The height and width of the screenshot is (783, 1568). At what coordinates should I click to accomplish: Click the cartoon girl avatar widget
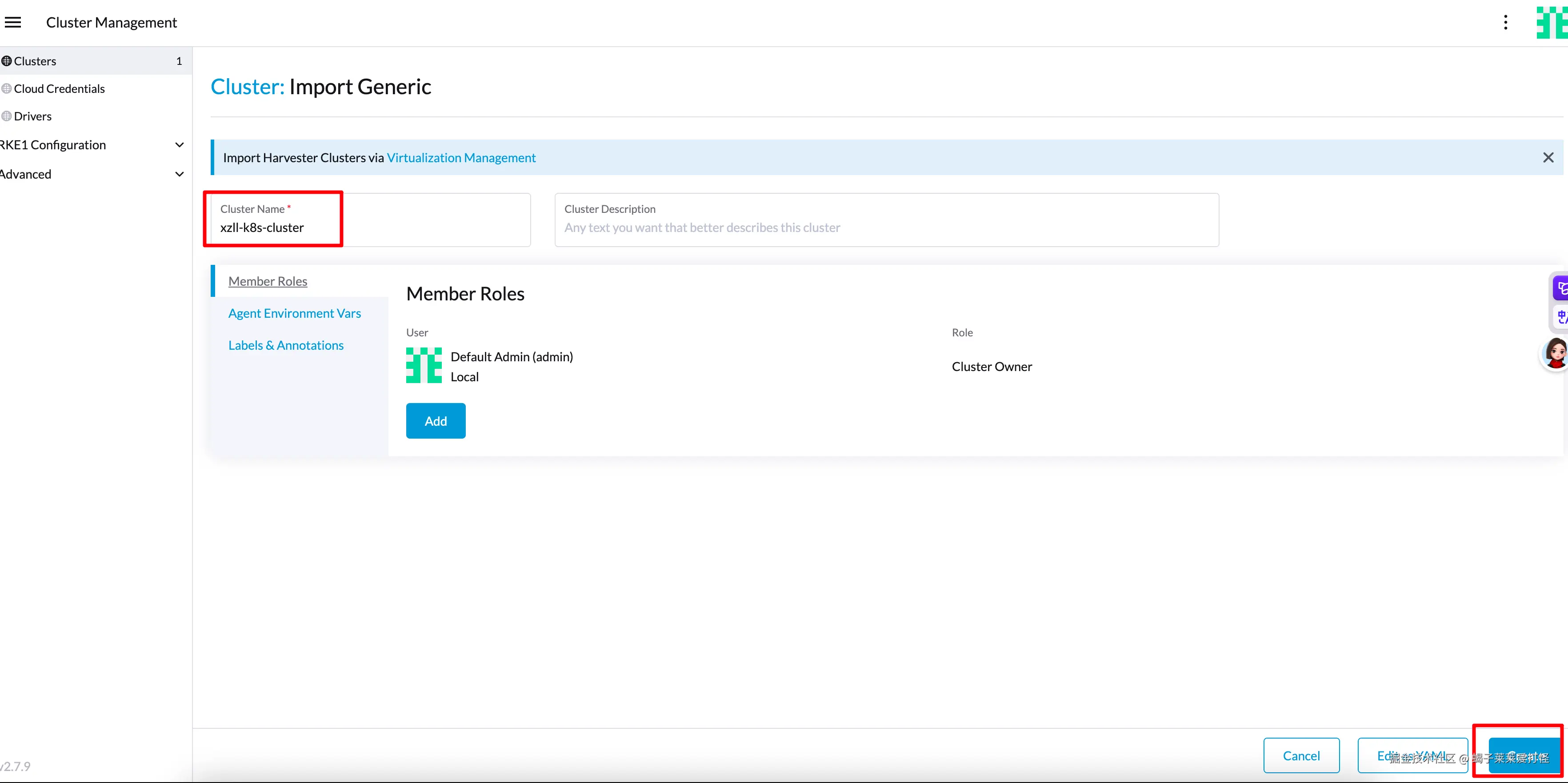click(1555, 353)
